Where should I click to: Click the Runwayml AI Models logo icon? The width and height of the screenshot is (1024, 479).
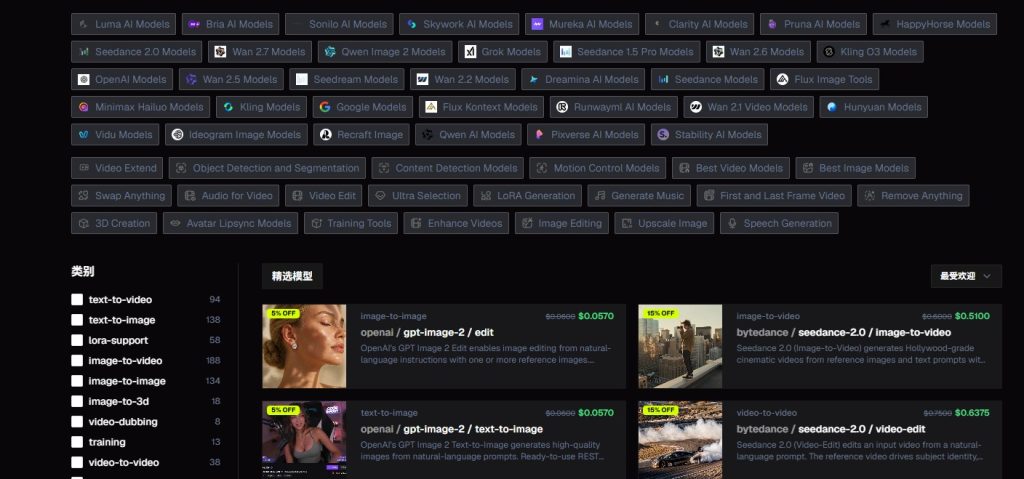(x=562, y=107)
